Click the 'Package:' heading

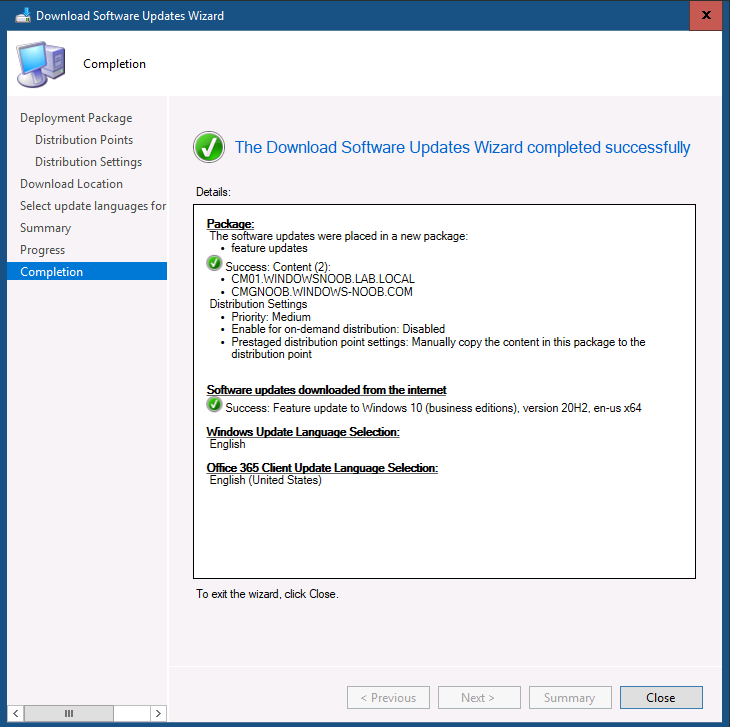click(x=230, y=224)
